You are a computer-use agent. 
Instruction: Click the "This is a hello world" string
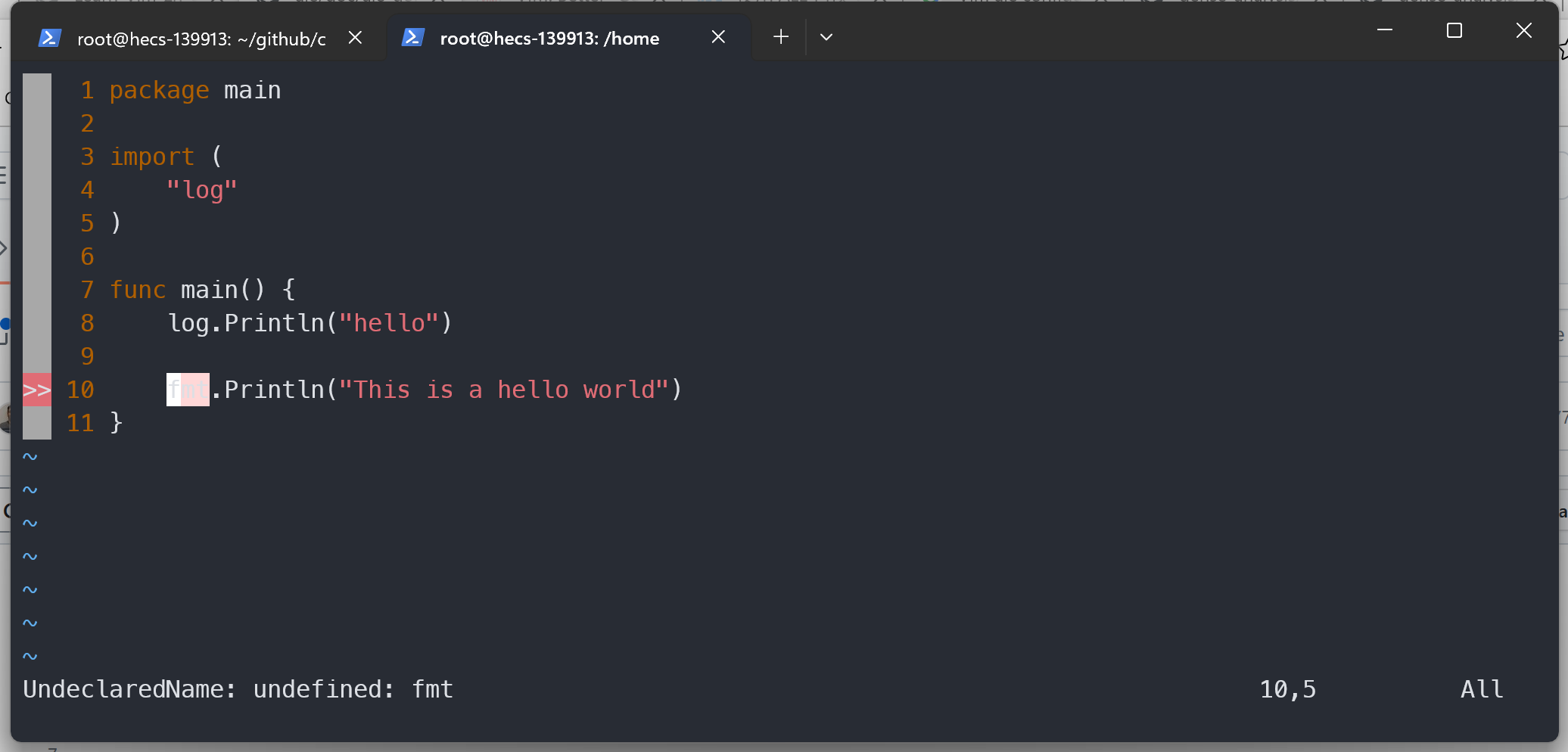point(503,390)
